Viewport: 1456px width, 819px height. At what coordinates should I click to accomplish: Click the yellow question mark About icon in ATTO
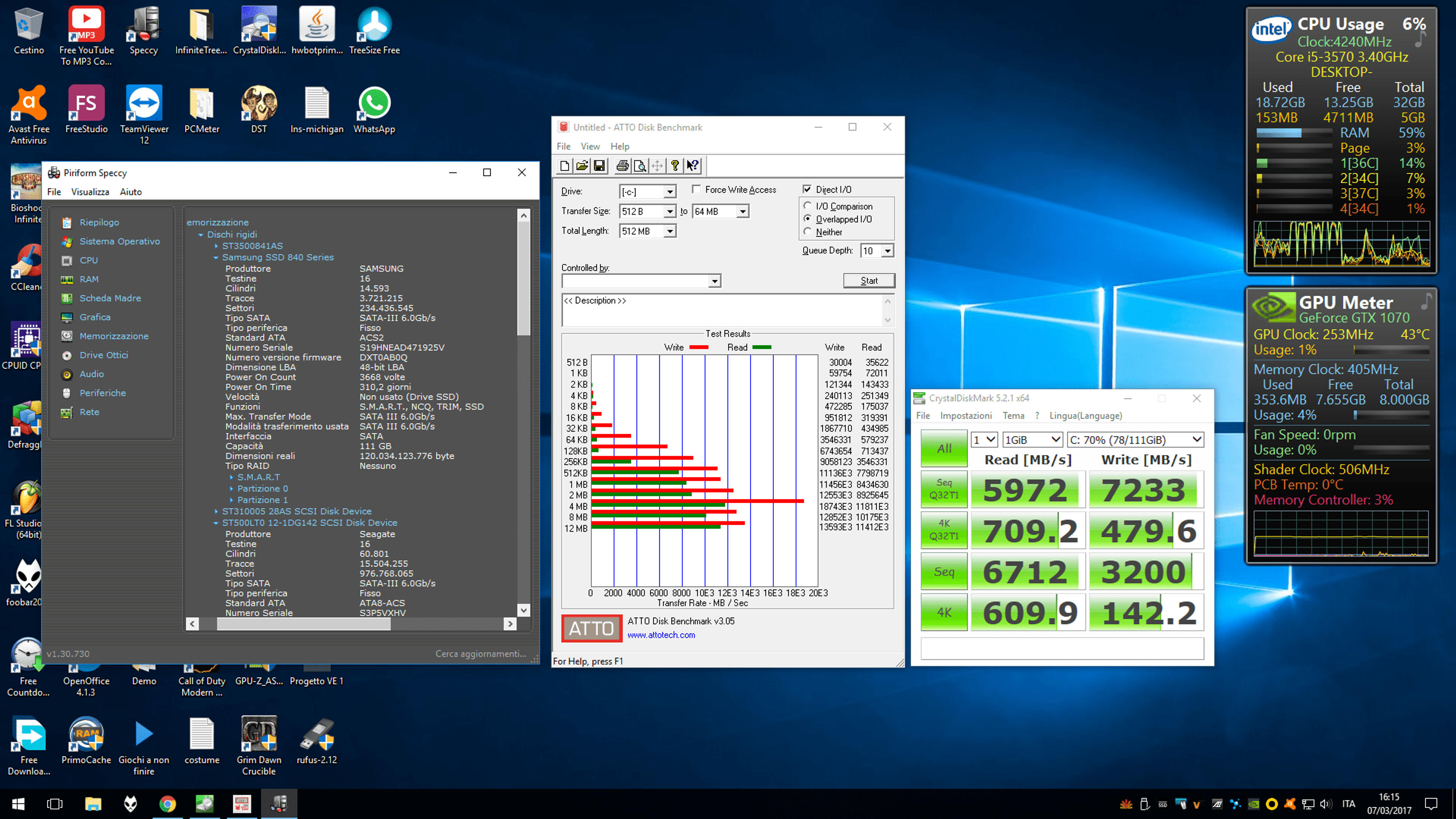[675, 166]
